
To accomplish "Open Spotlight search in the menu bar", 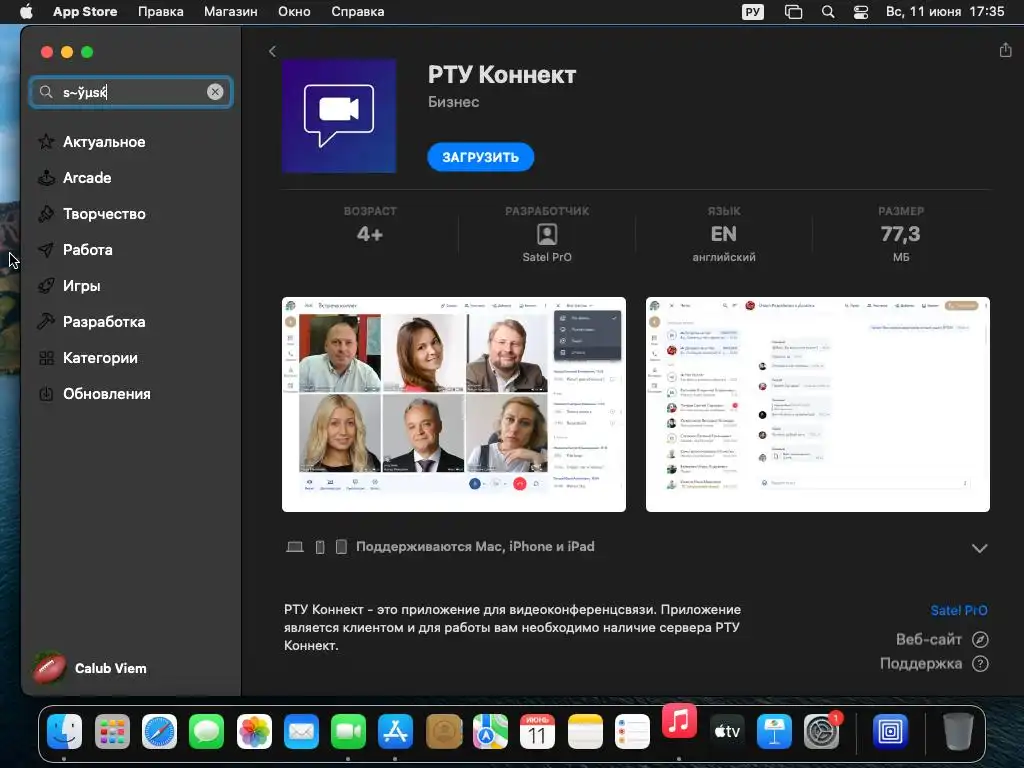I will 827,12.
